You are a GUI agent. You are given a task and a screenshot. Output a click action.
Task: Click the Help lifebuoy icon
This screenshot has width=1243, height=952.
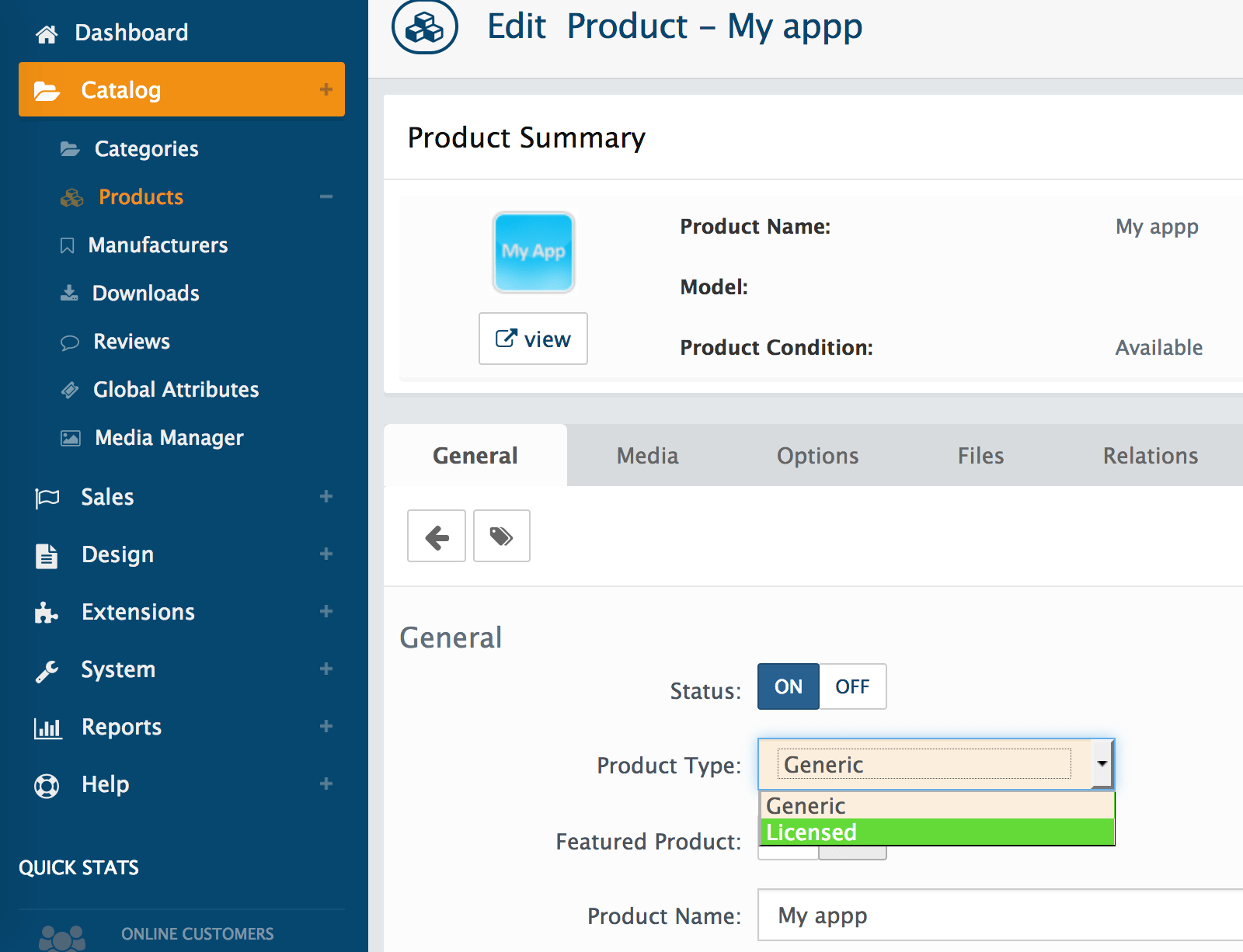(47, 786)
